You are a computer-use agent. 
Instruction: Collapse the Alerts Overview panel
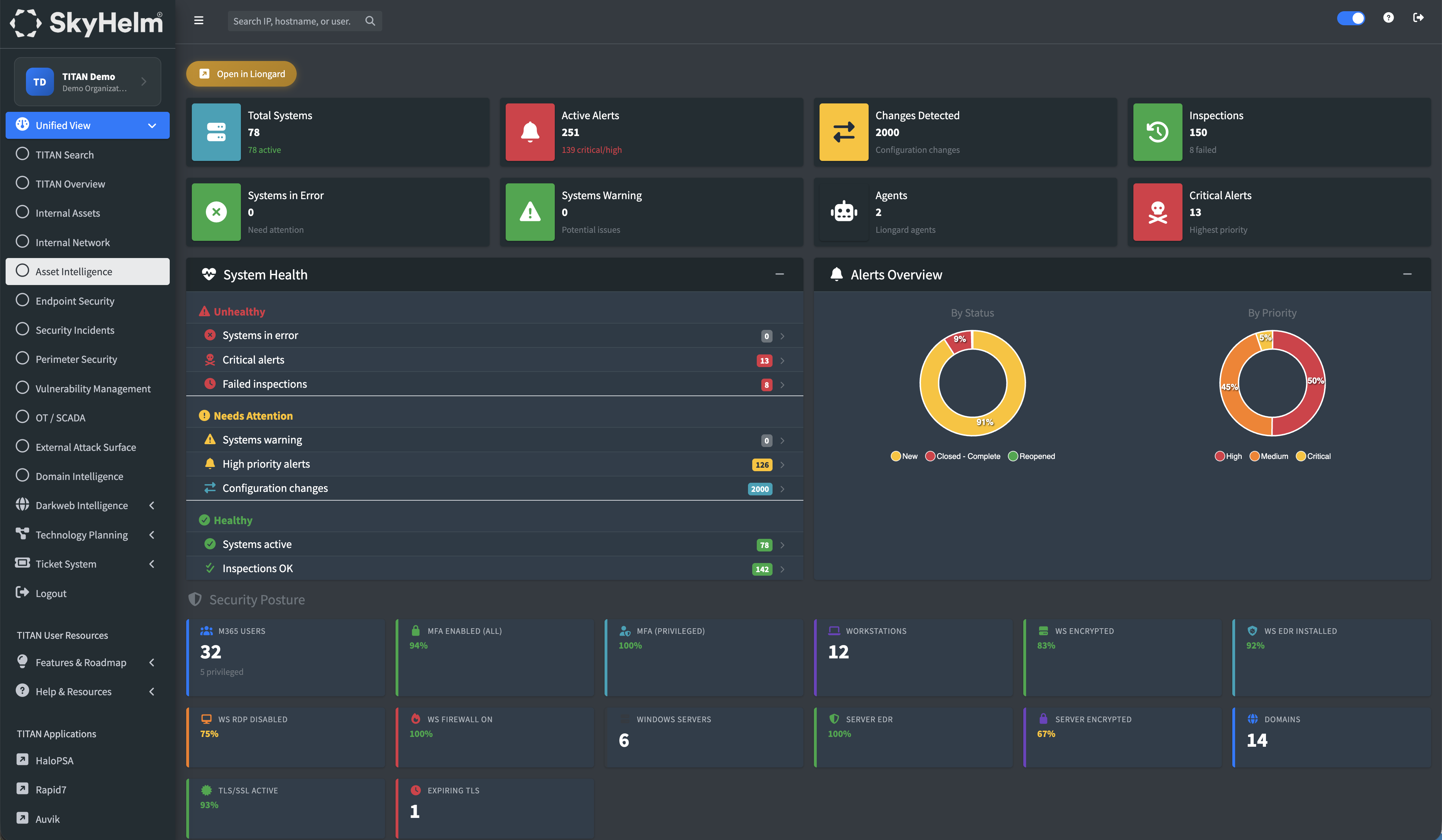point(1407,274)
